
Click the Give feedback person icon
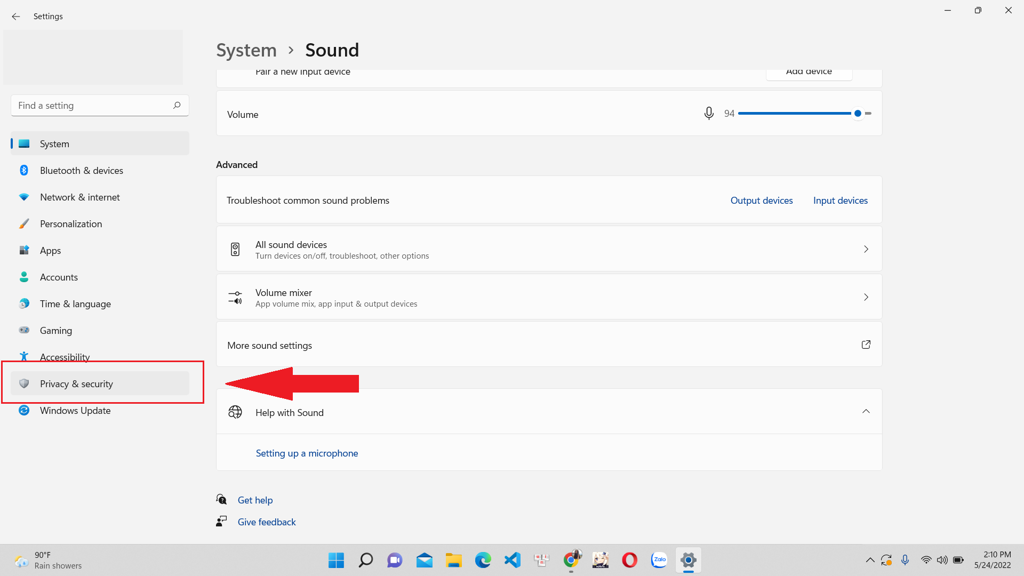pyautogui.click(x=222, y=521)
